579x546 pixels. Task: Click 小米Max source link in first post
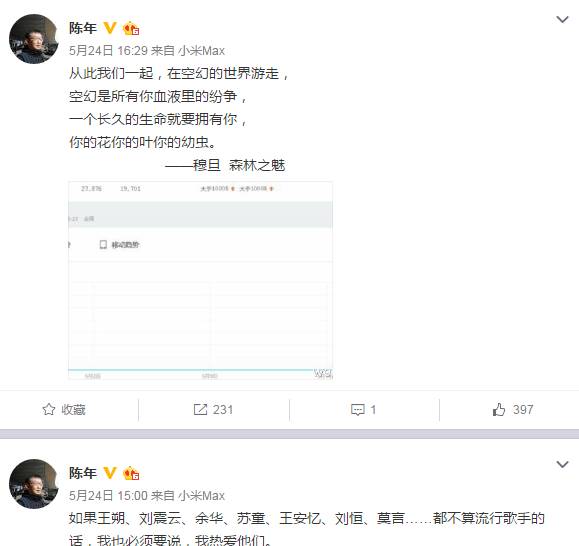pyautogui.click(x=202, y=51)
